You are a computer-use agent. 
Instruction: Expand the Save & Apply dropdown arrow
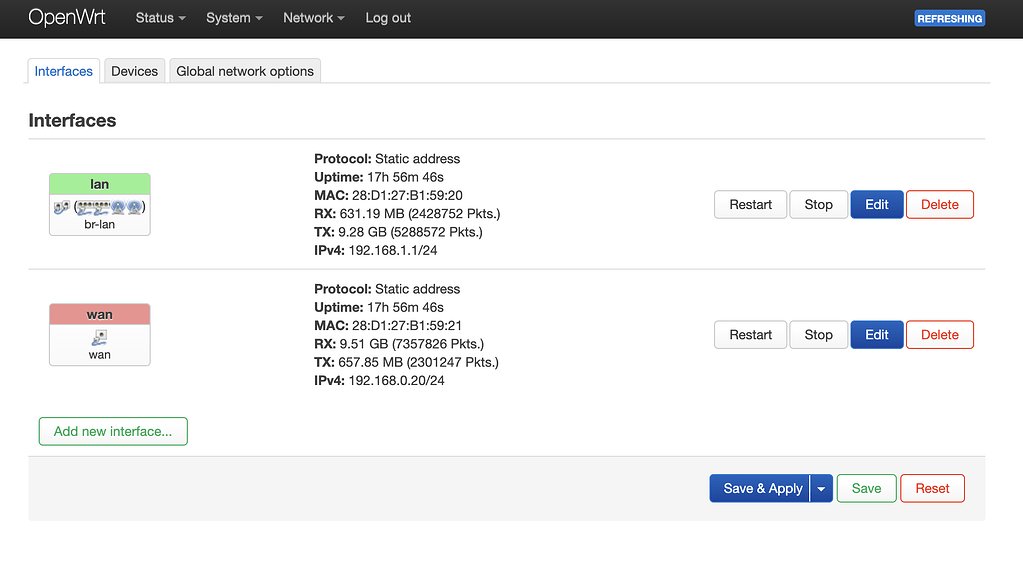pyautogui.click(x=820, y=488)
